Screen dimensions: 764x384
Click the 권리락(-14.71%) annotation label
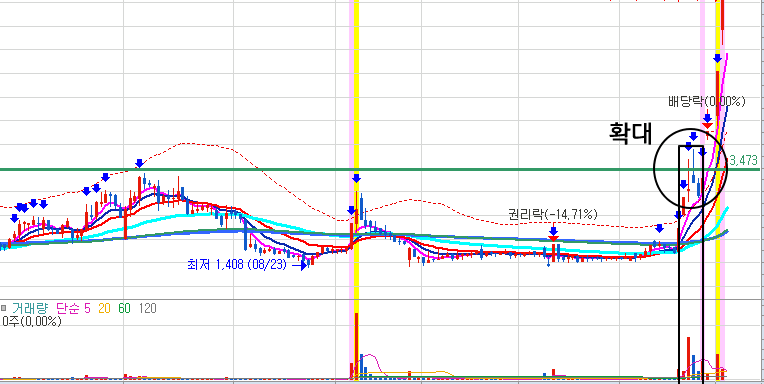(553, 214)
